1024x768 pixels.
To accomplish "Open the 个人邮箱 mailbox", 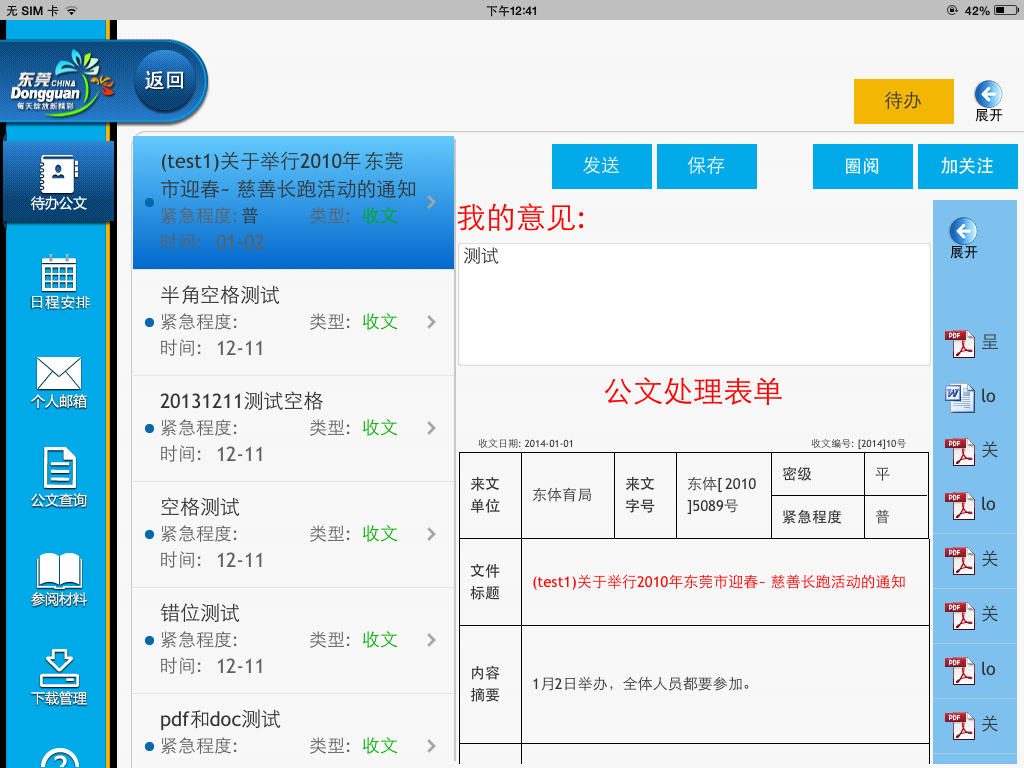I will pyautogui.click(x=59, y=383).
